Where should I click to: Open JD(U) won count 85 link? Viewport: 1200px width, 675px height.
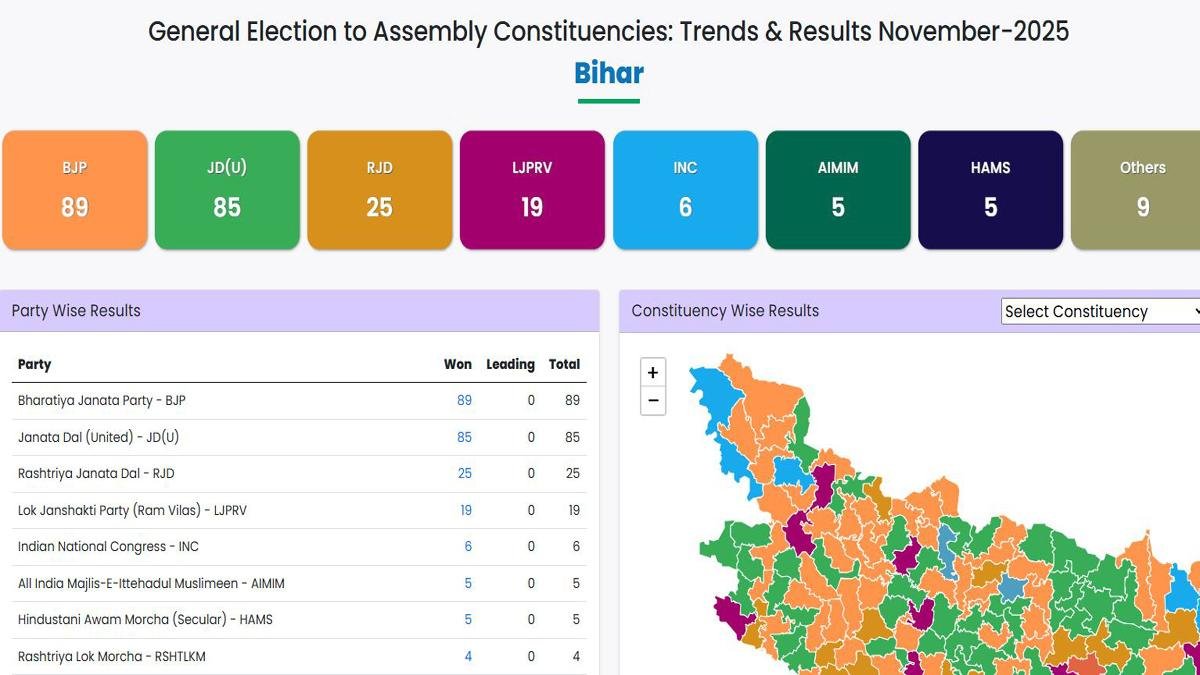464,437
